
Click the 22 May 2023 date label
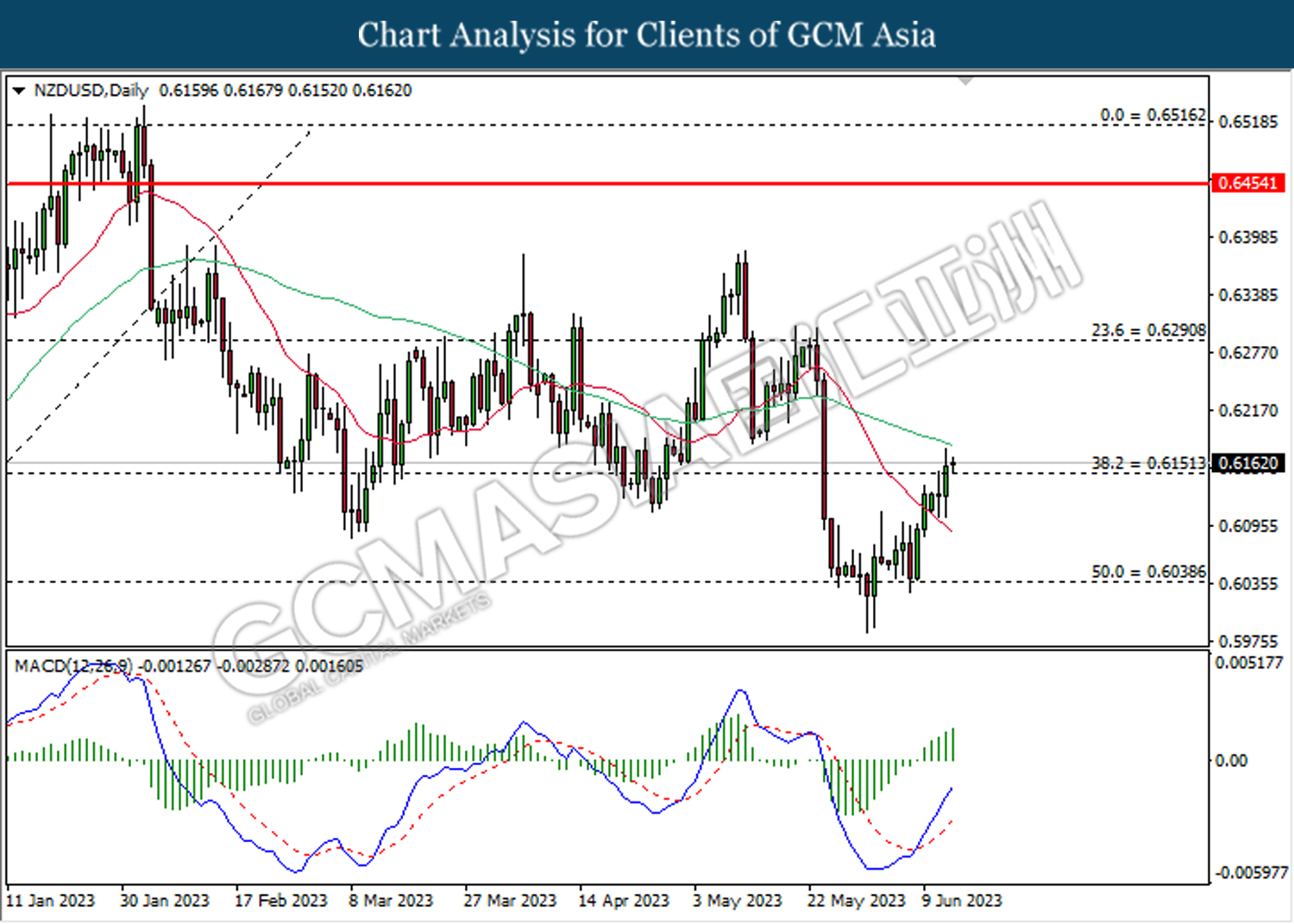click(857, 901)
